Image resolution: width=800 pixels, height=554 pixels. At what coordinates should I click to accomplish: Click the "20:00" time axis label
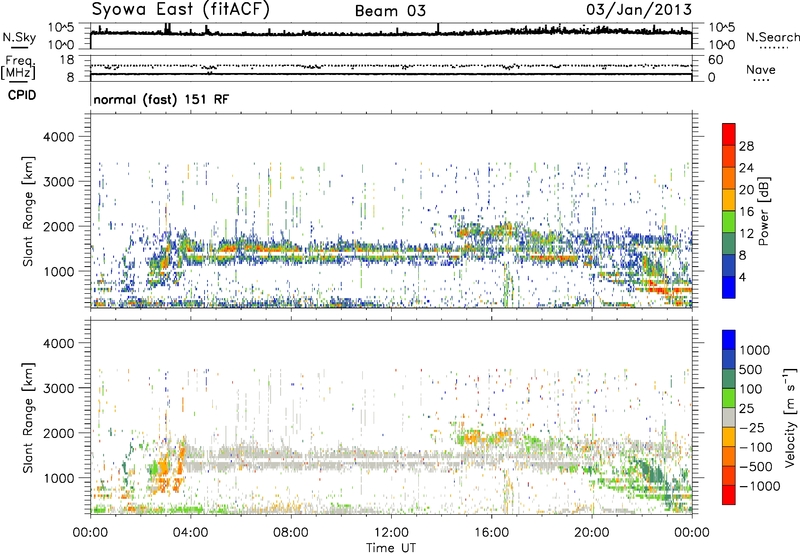pyautogui.click(x=591, y=533)
